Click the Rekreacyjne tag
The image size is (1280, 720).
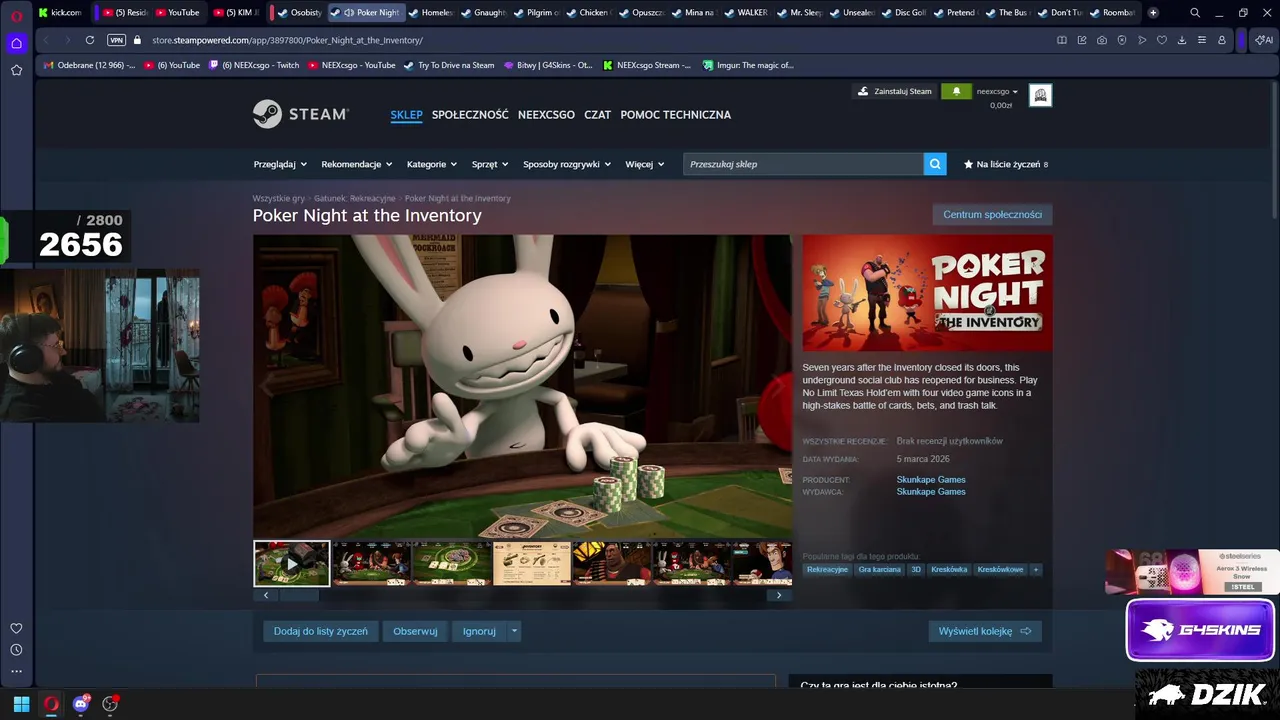(827, 569)
